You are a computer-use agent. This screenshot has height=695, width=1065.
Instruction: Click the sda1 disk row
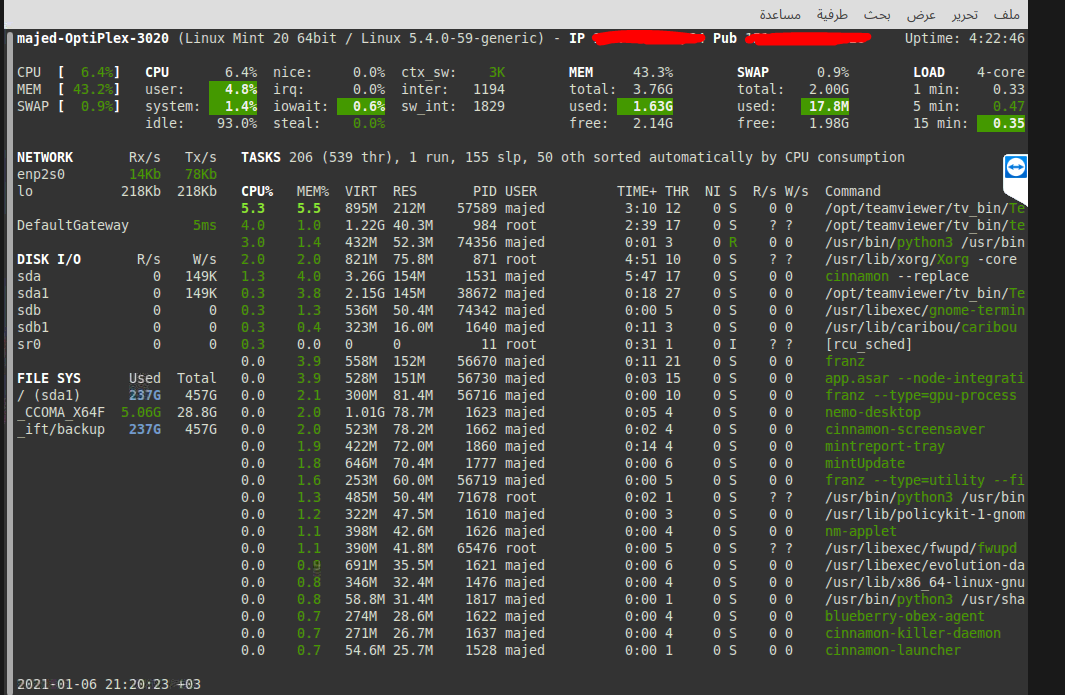click(117, 293)
